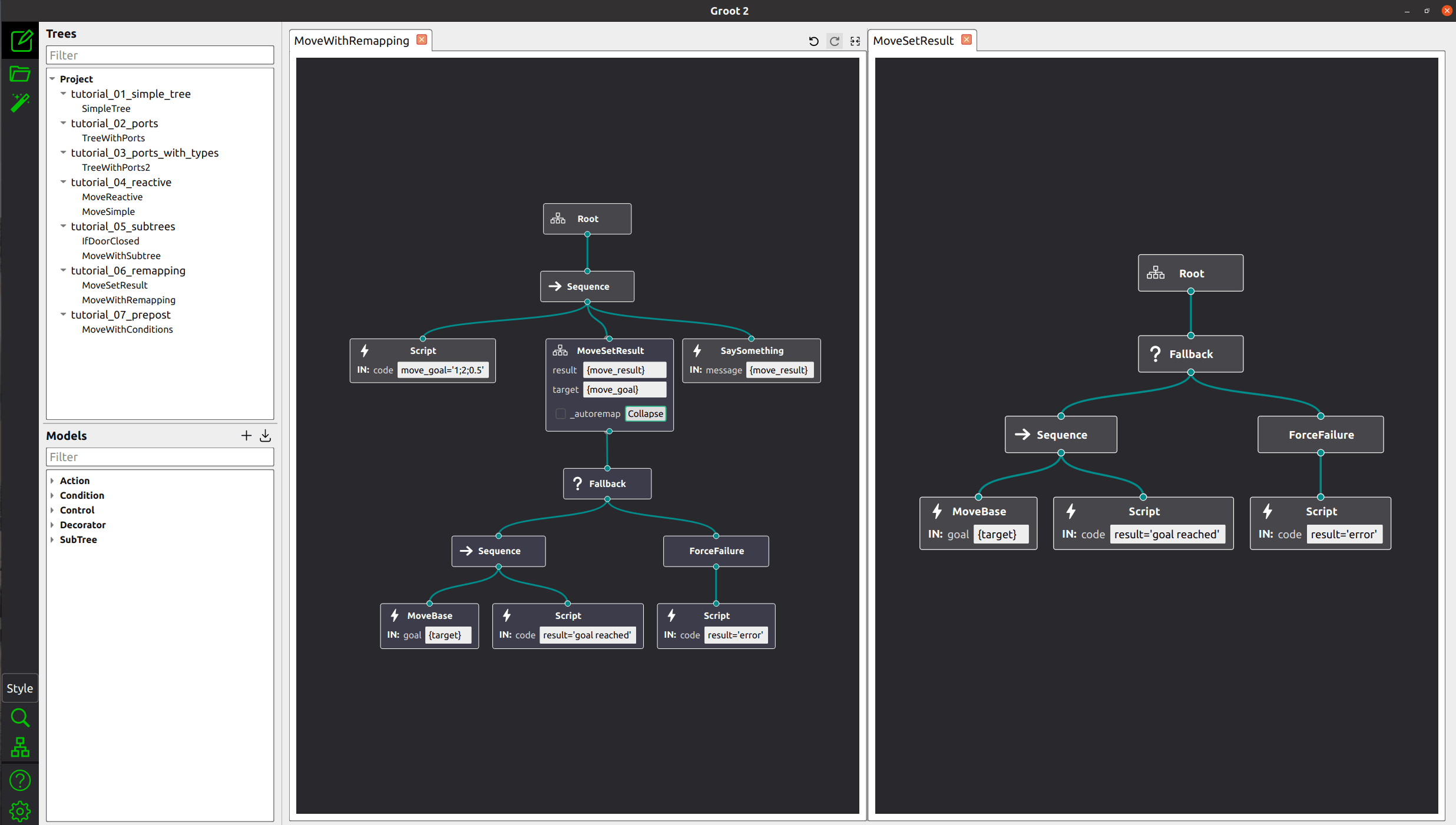This screenshot has height=825, width=1456.
Task: Expand the Action models category
Action: pyautogui.click(x=52, y=481)
